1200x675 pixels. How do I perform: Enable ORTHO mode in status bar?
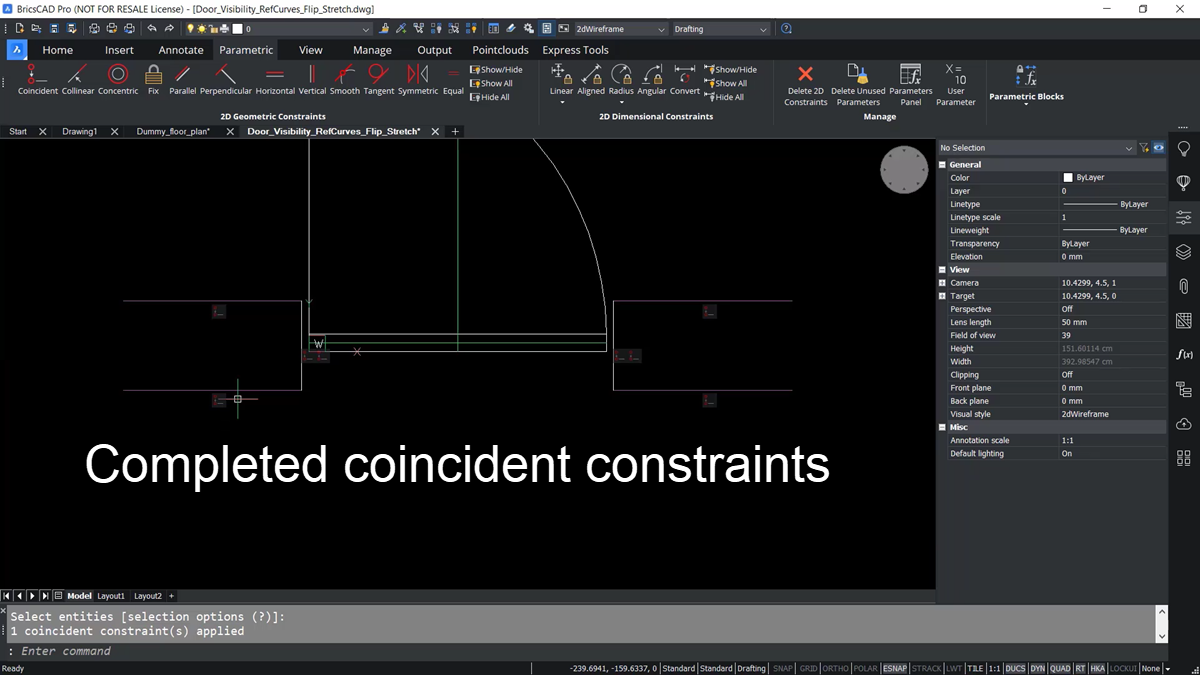click(x=837, y=668)
